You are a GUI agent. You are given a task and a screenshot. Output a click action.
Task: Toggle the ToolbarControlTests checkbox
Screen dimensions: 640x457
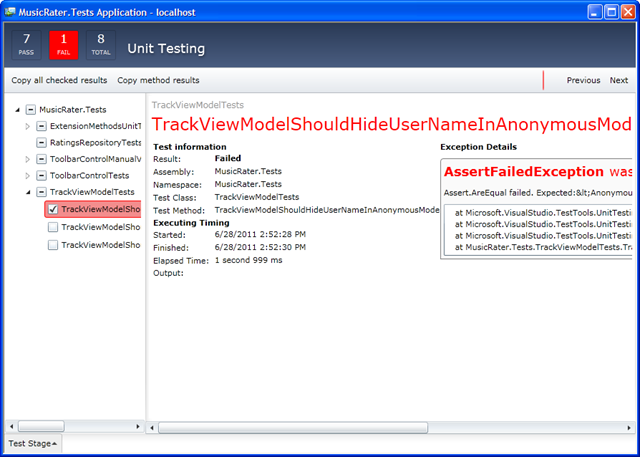[42, 176]
